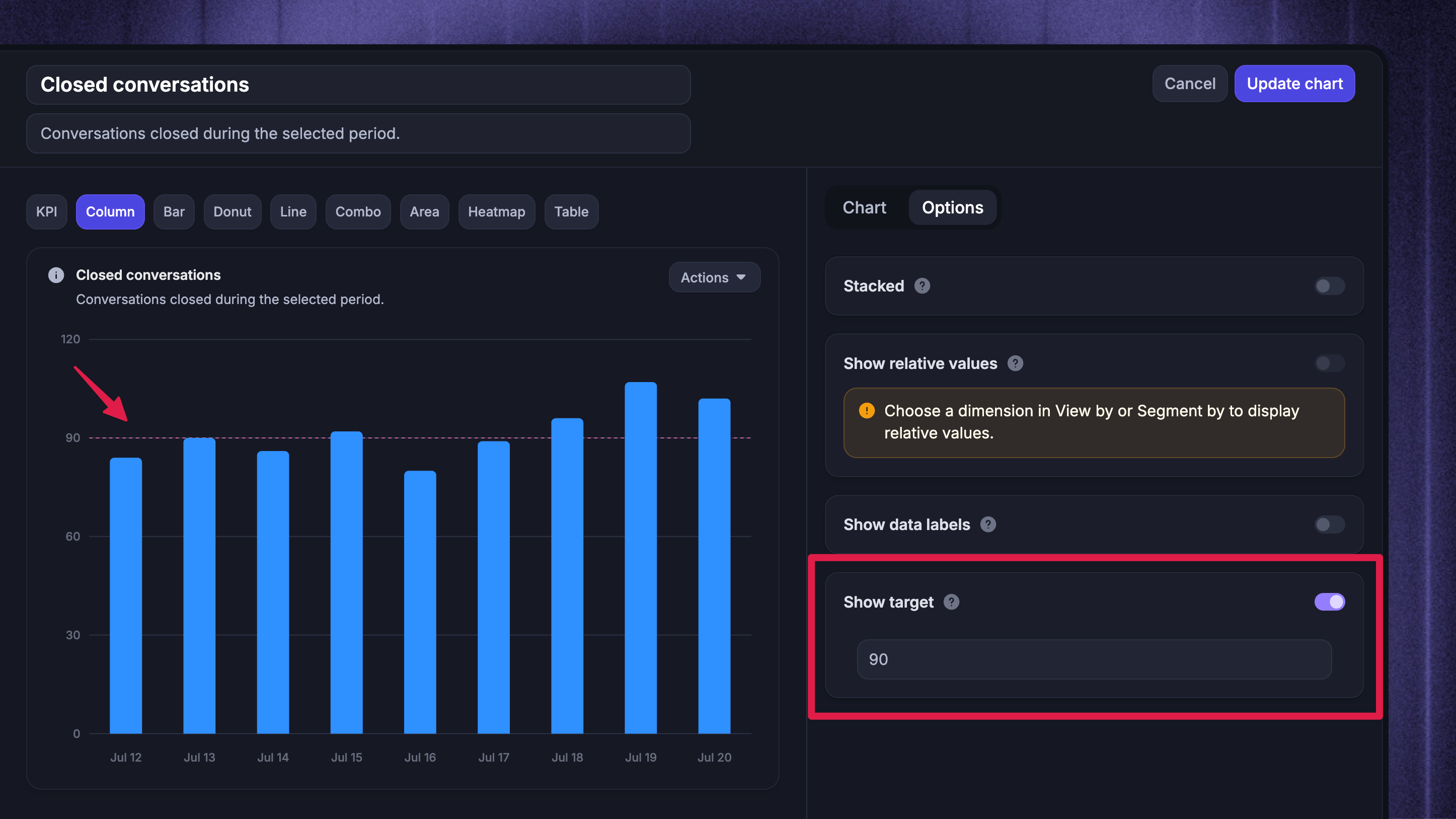
Task: Focus the target value field showing 90
Action: pos(1094,659)
